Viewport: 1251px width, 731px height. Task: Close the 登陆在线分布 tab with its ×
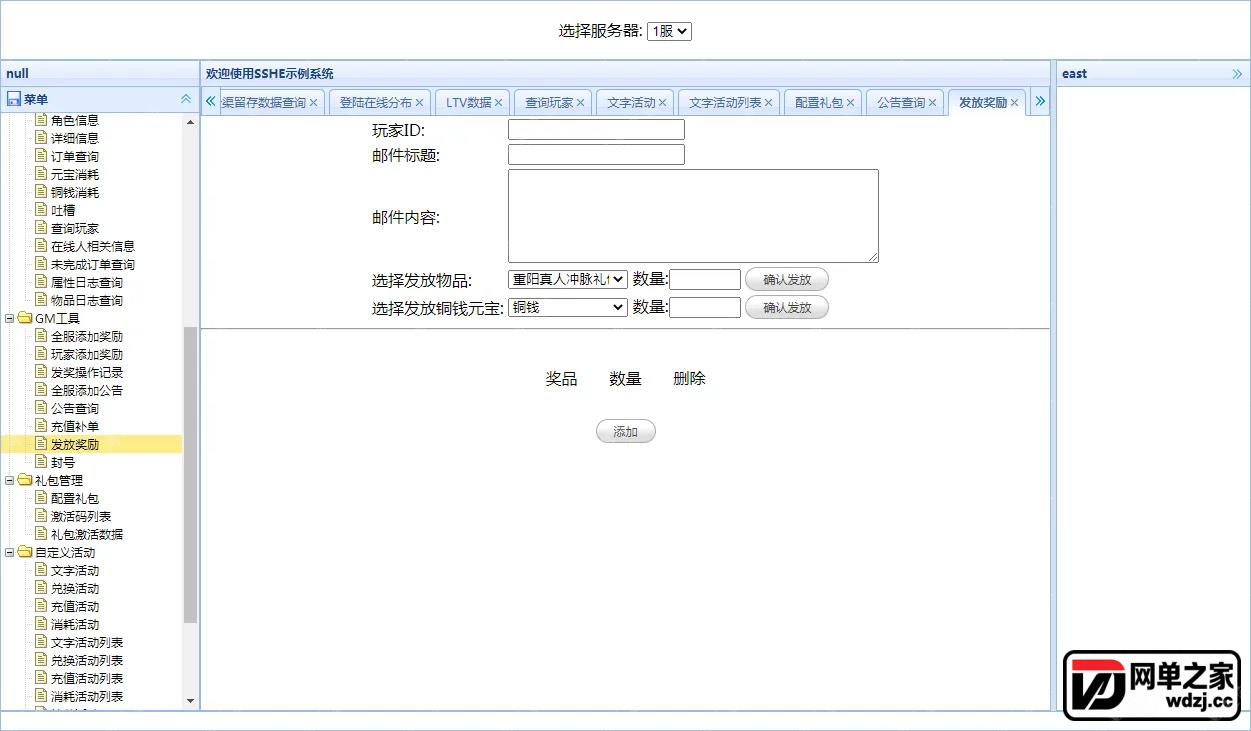click(x=419, y=103)
